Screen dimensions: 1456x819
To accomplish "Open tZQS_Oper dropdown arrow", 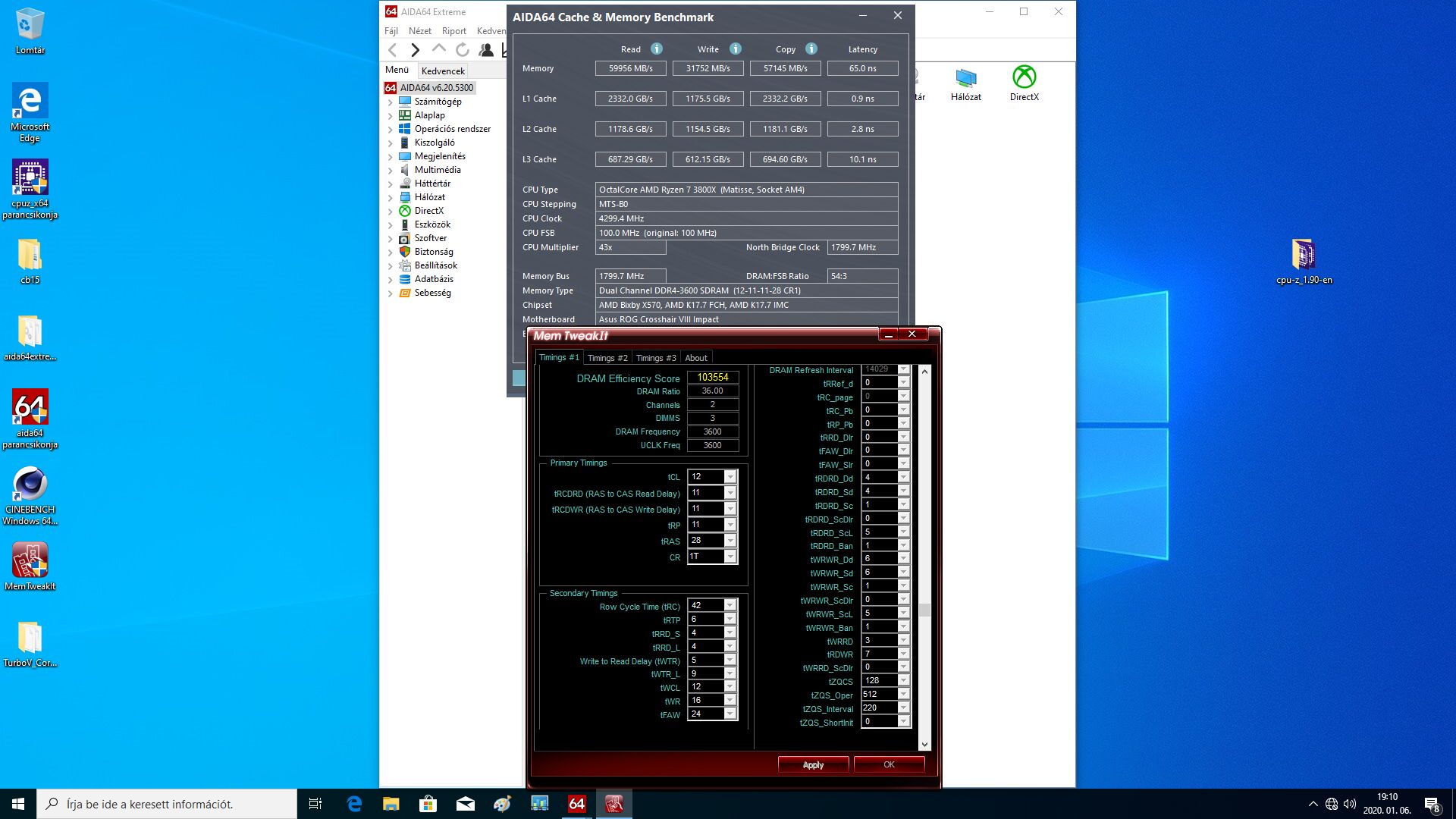I will (904, 695).
